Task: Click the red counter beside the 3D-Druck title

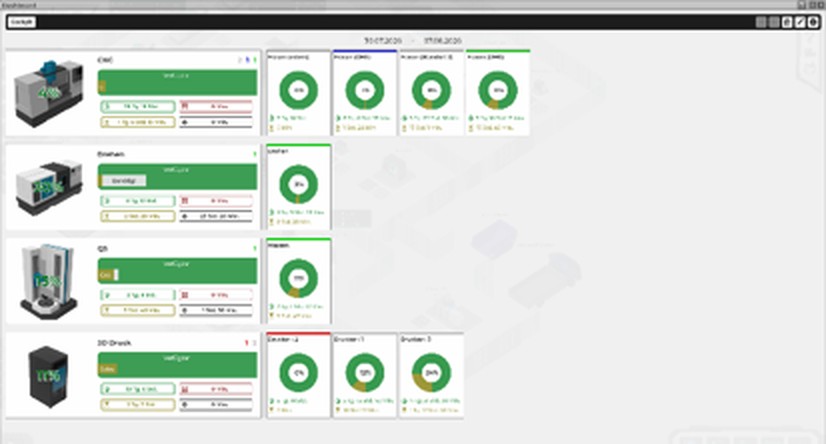Action: click(247, 343)
